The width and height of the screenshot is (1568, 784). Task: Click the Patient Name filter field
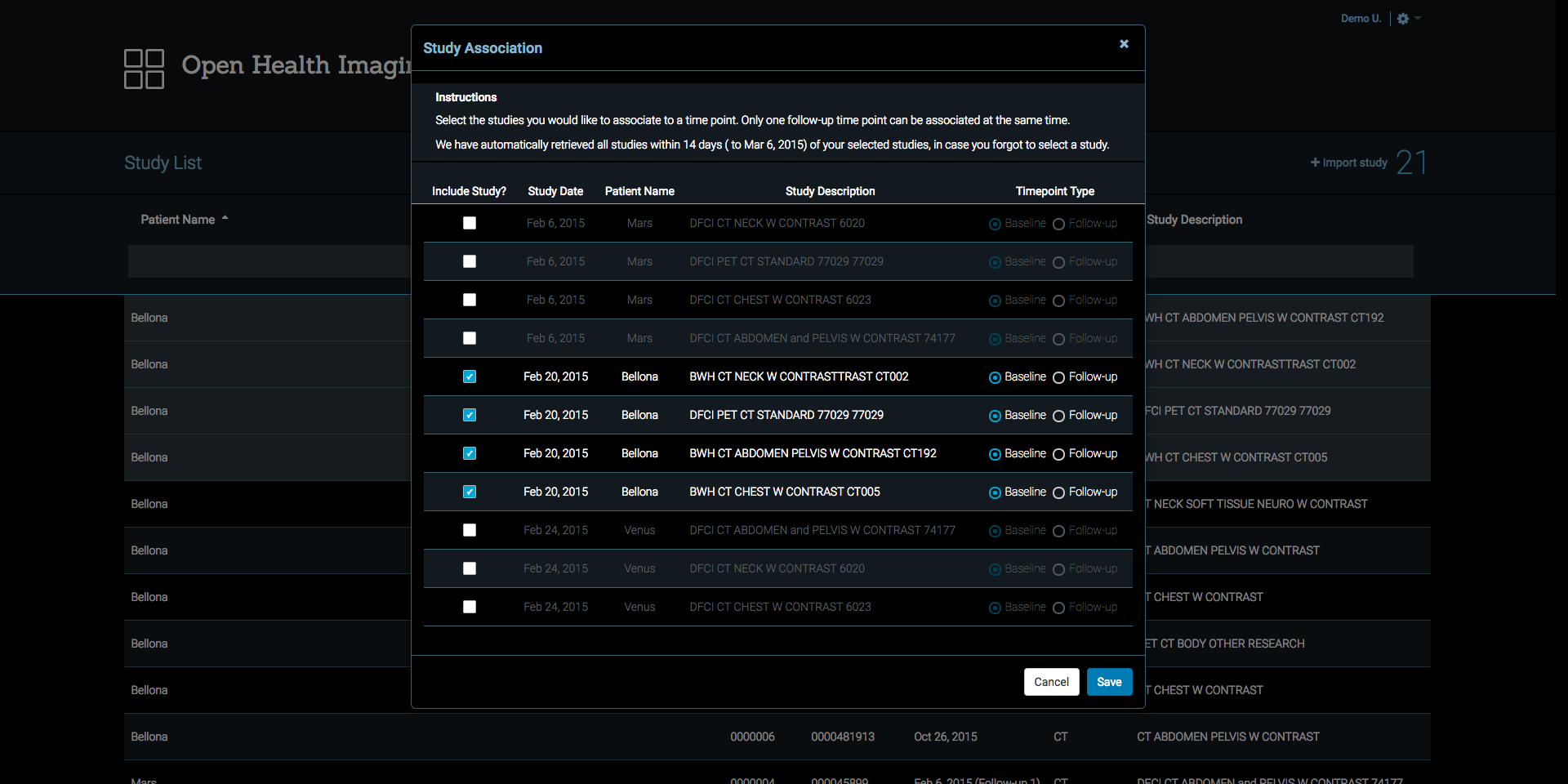pos(269,261)
